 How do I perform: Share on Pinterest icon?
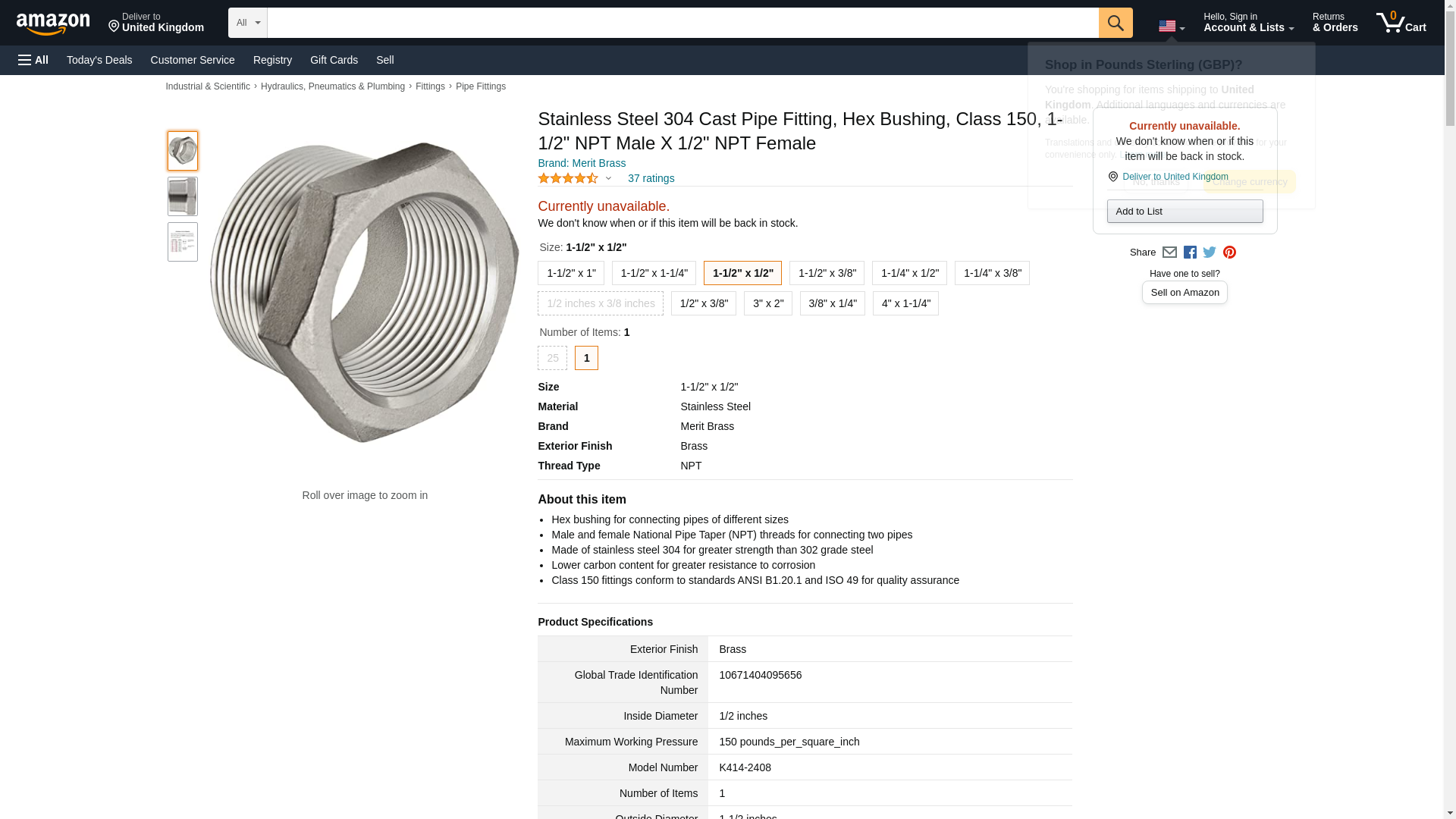(1229, 253)
